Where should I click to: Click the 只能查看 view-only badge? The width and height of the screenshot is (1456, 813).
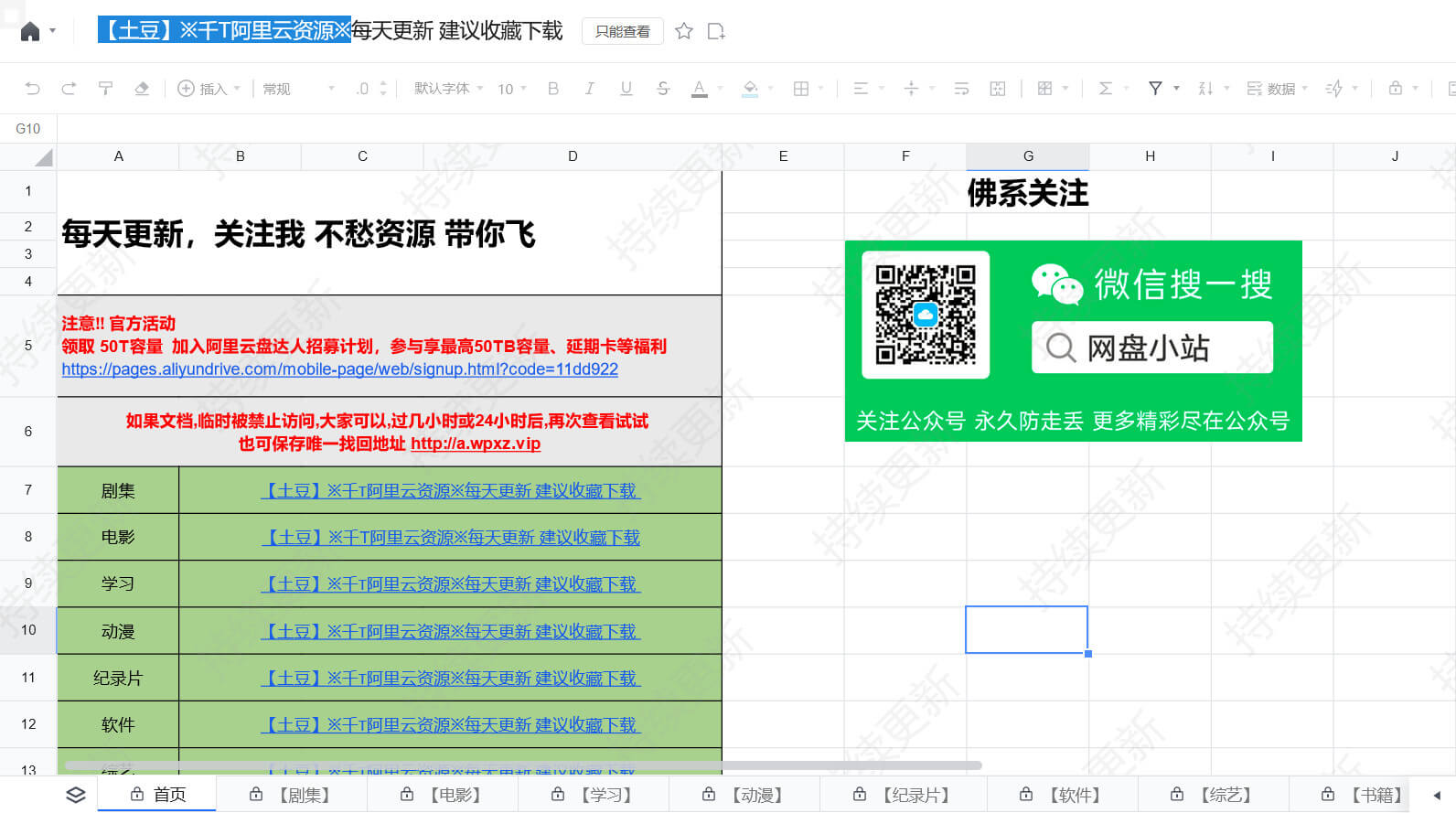click(x=623, y=31)
